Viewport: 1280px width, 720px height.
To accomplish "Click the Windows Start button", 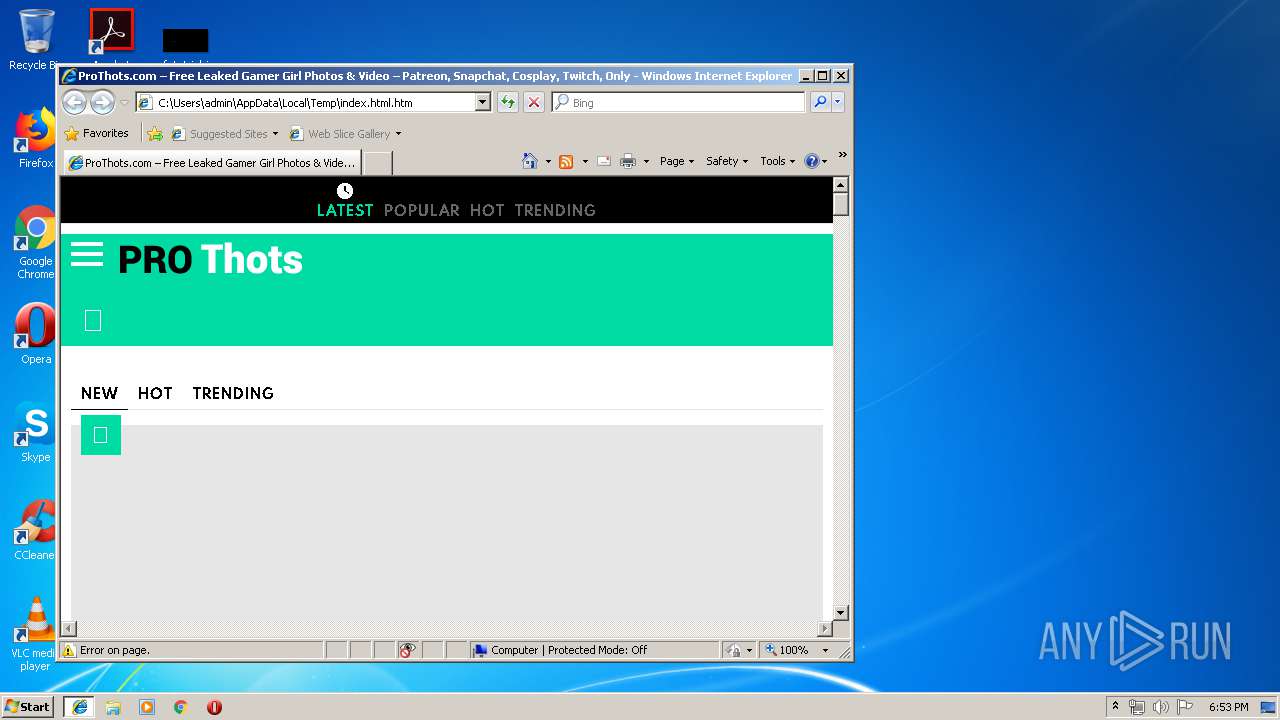I will point(28,706).
